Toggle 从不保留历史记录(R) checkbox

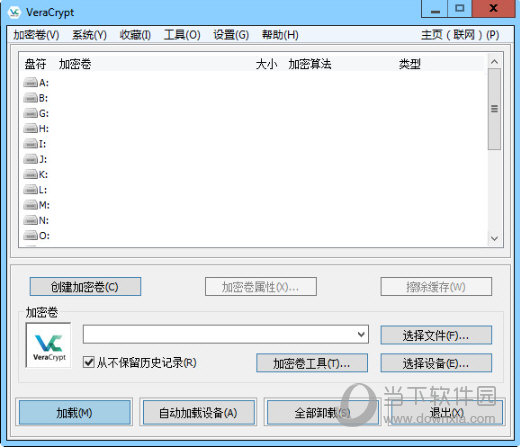[x=89, y=362]
